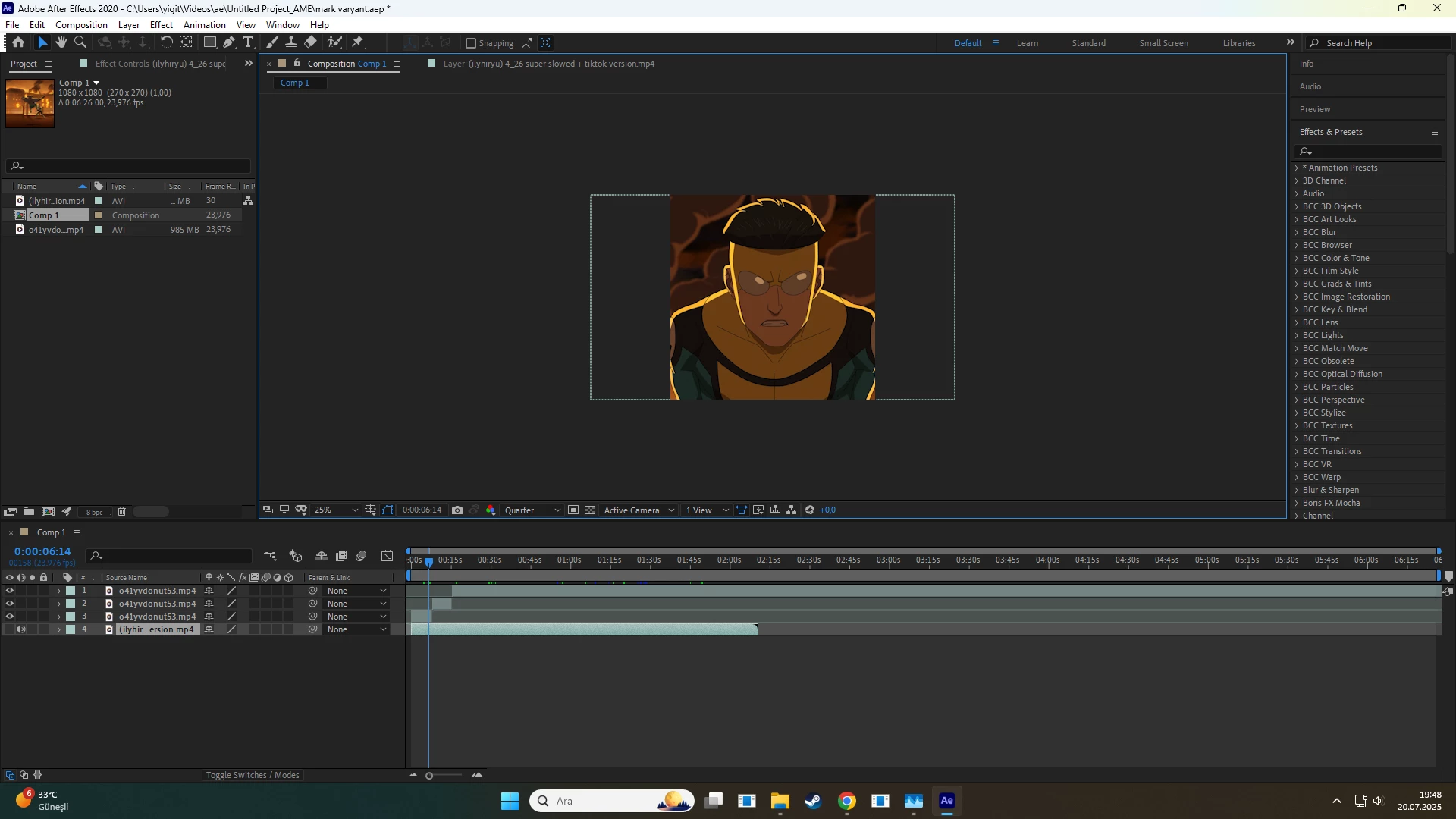
Task: Mute audio of ilyhiryu layer 4
Action: coord(21,629)
